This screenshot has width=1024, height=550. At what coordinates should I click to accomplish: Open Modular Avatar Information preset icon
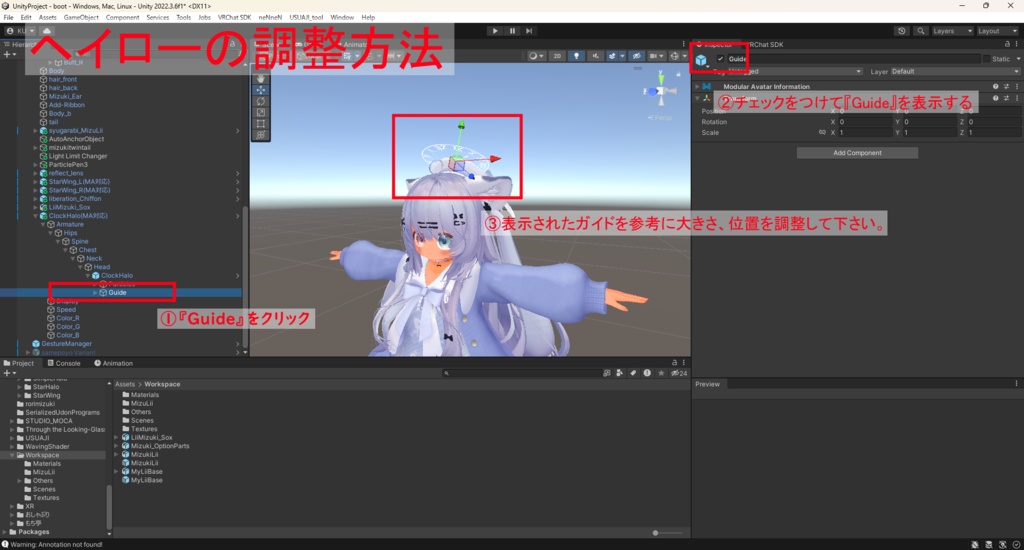(1006, 86)
